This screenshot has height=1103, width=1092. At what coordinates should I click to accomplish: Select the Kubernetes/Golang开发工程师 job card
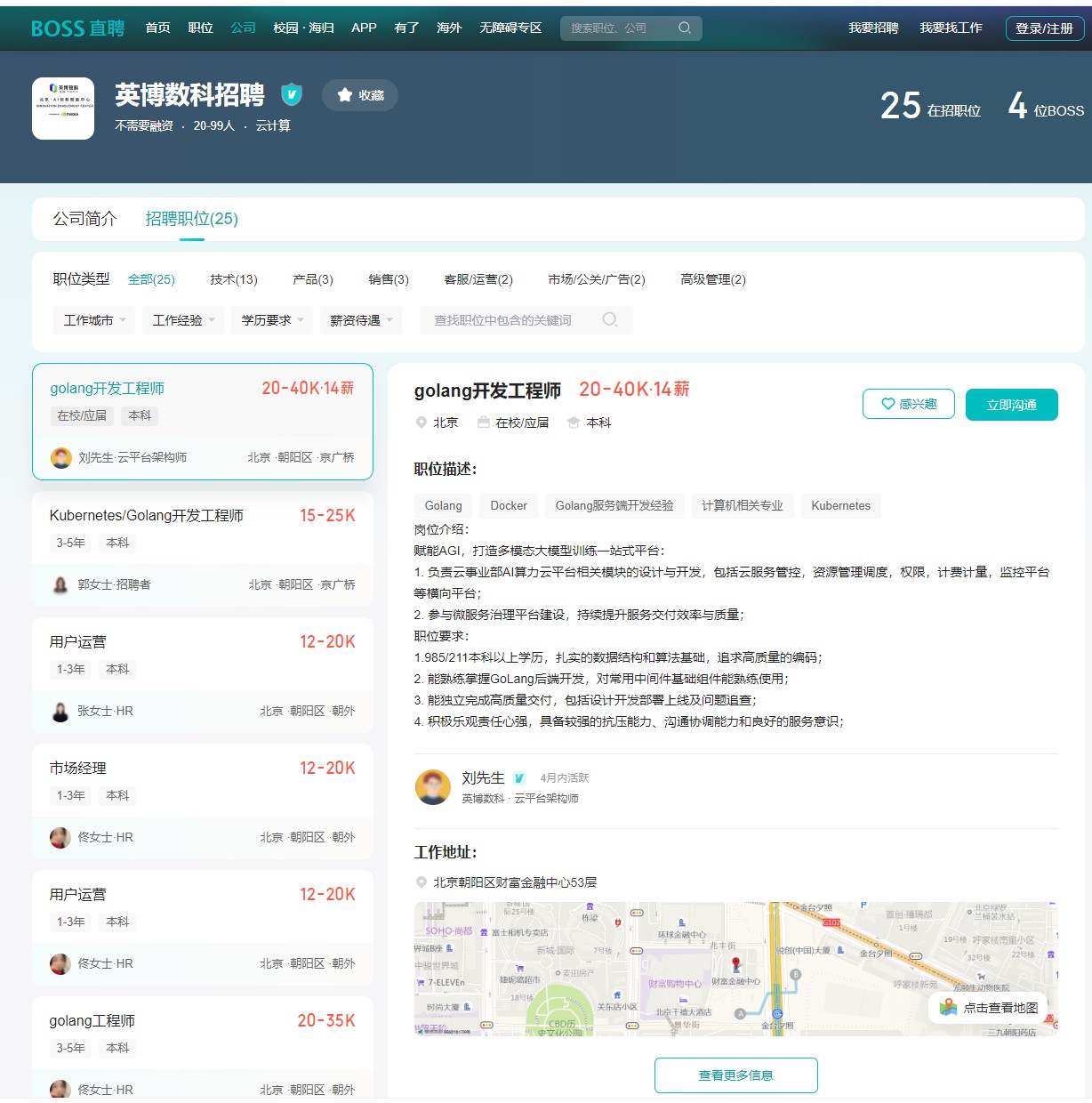[203, 550]
